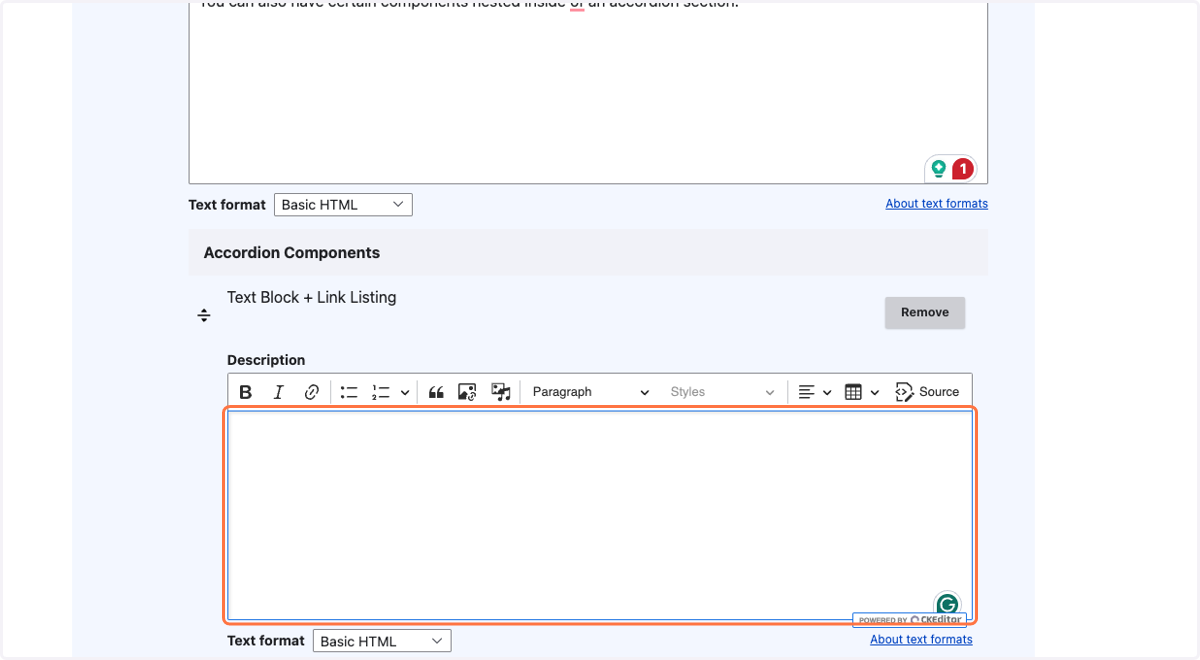This screenshot has height=660, width=1200.
Task: Toggle italic formatting in Description toolbar
Action: pyautogui.click(x=279, y=392)
